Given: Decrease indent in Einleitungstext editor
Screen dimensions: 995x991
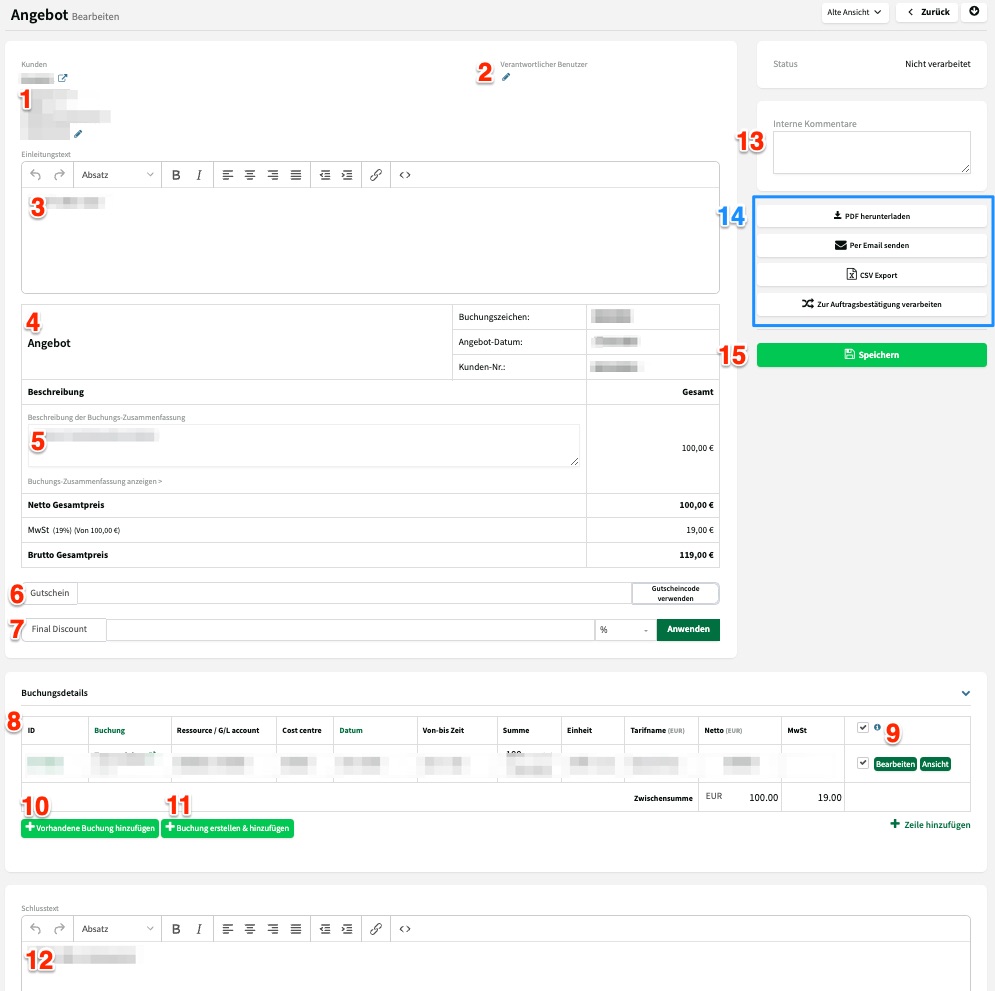Looking at the screenshot, I should coord(325,175).
